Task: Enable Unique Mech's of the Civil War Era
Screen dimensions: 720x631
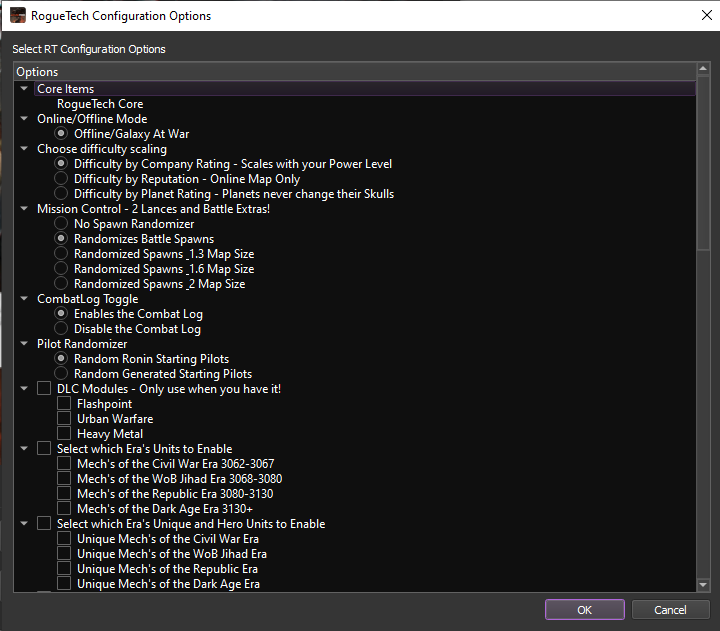Action: [64, 538]
